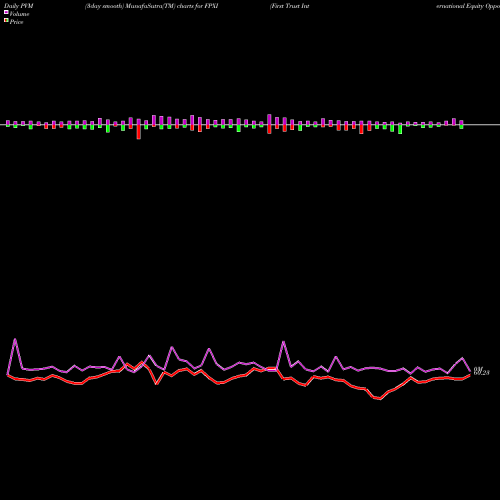
Task: Click the first magenta volume line peak
Action: 15,340
